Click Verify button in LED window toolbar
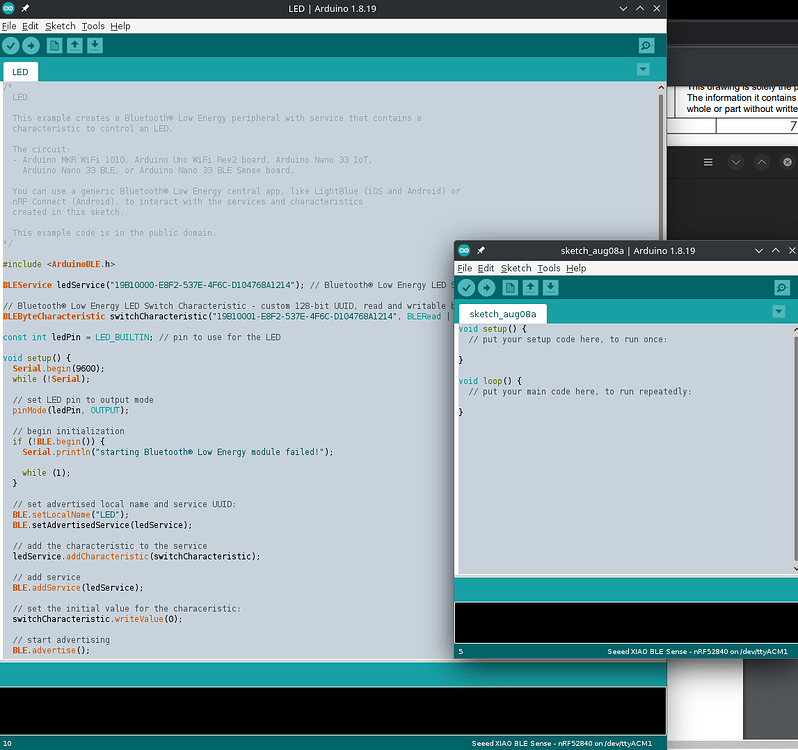The width and height of the screenshot is (798, 750). tap(11, 46)
